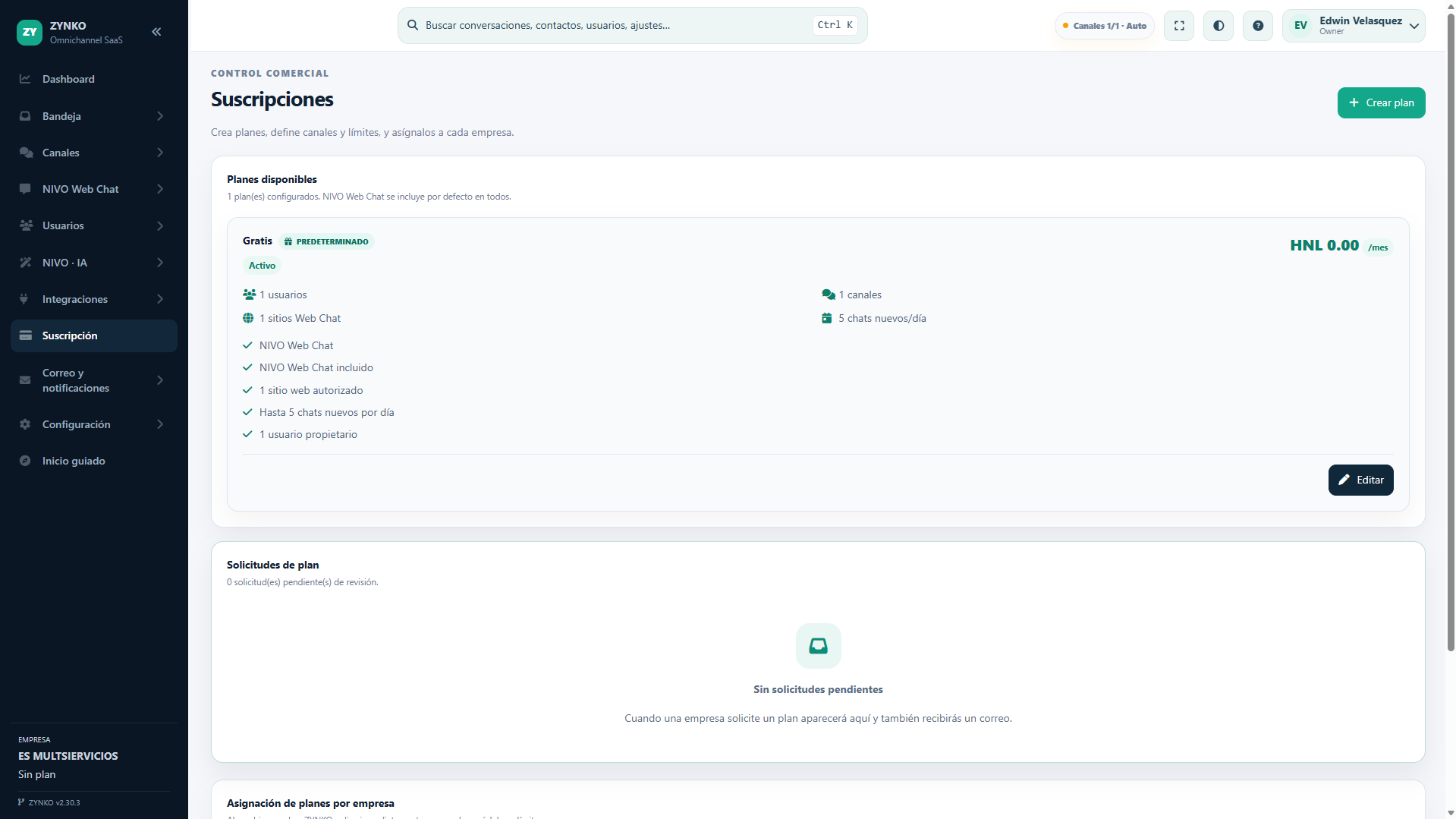Click Editar button on Gratis plan
This screenshot has height=819, width=1456.
tap(1360, 480)
